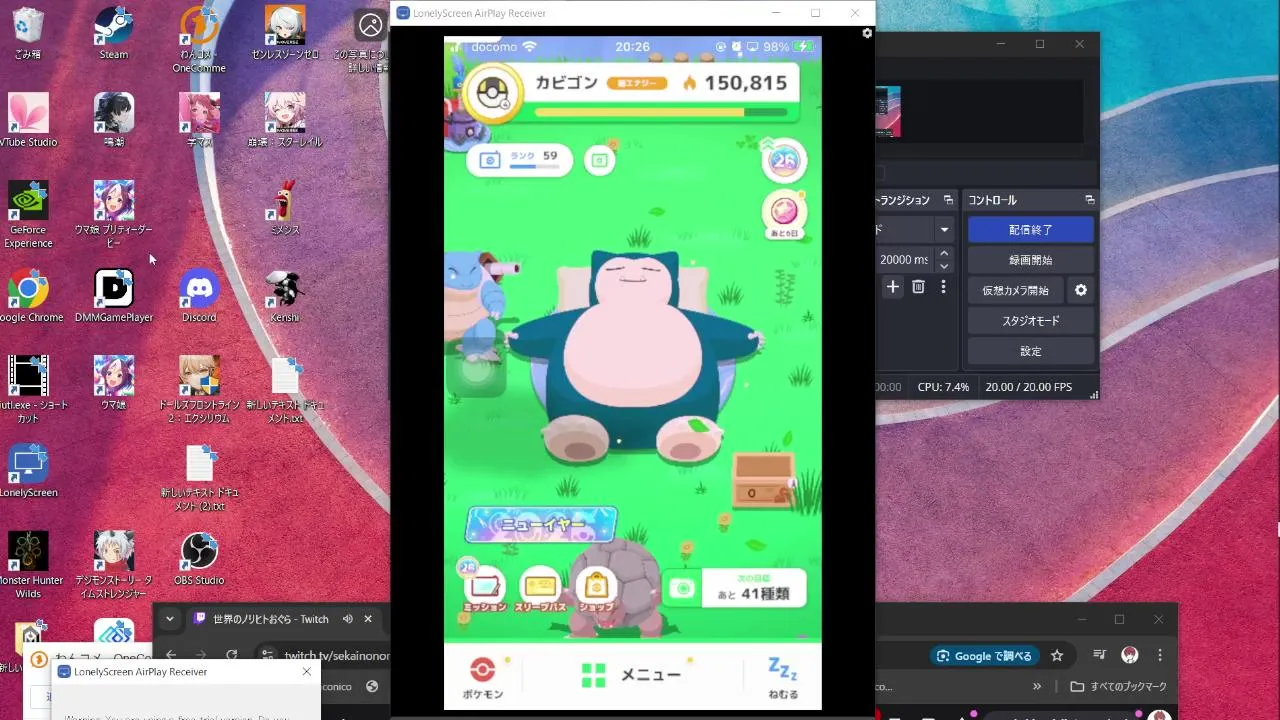Open virtual camera settings gear in OBS
The width and height of the screenshot is (1280, 720).
click(1081, 290)
